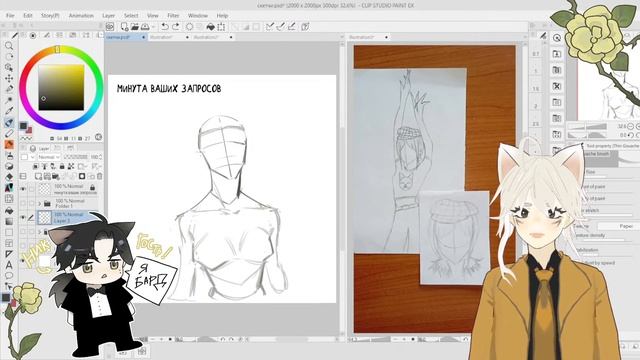Toggle Clip to Layer Below icon
The image size is (640, 360).
(36, 166)
